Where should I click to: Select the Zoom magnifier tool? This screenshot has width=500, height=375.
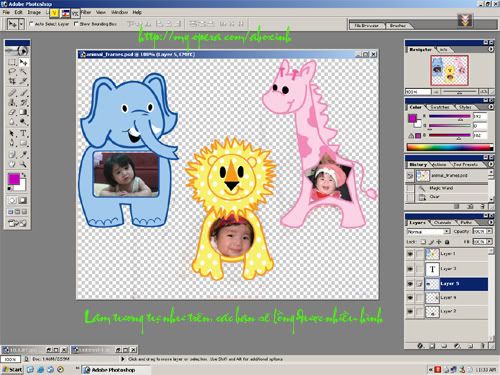click(23, 164)
